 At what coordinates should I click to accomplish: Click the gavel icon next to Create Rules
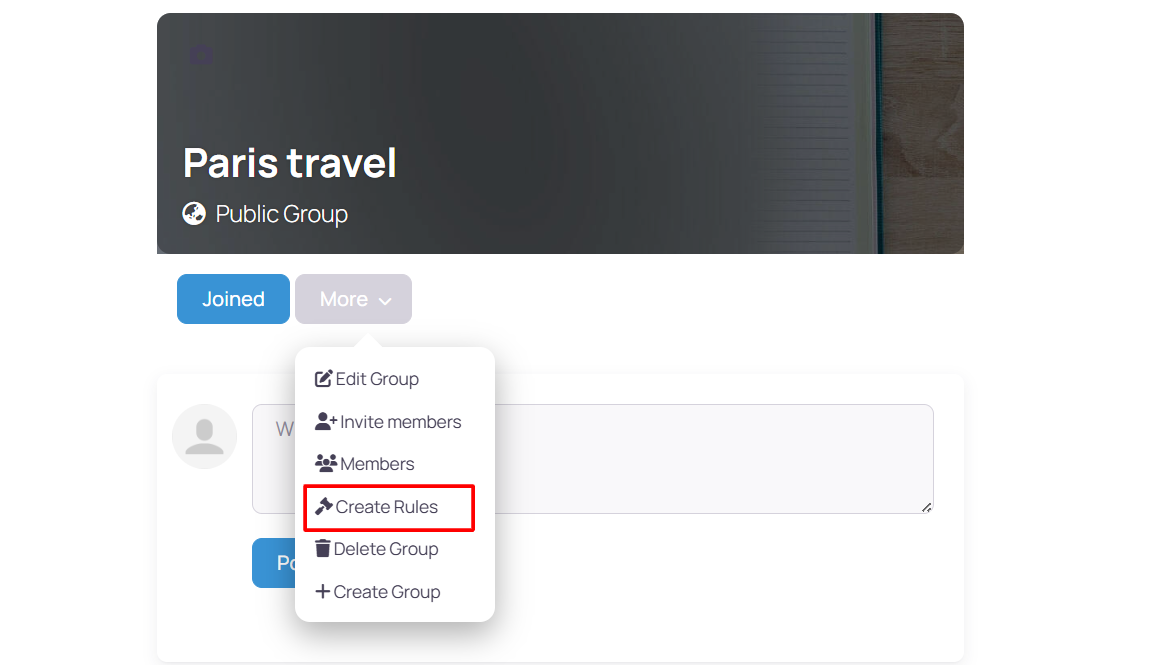(x=325, y=506)
